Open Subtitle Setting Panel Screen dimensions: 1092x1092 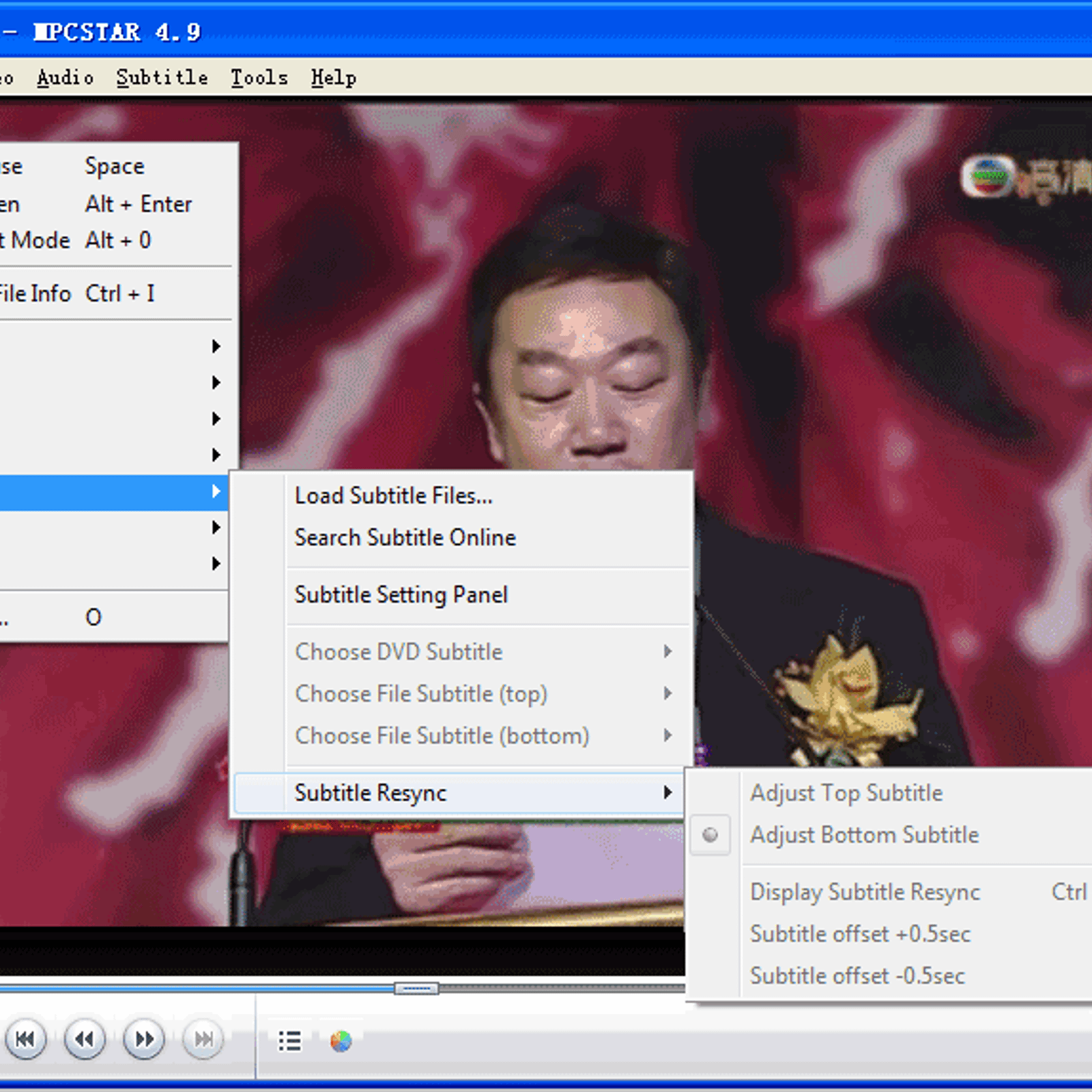(x=463, y=594)
